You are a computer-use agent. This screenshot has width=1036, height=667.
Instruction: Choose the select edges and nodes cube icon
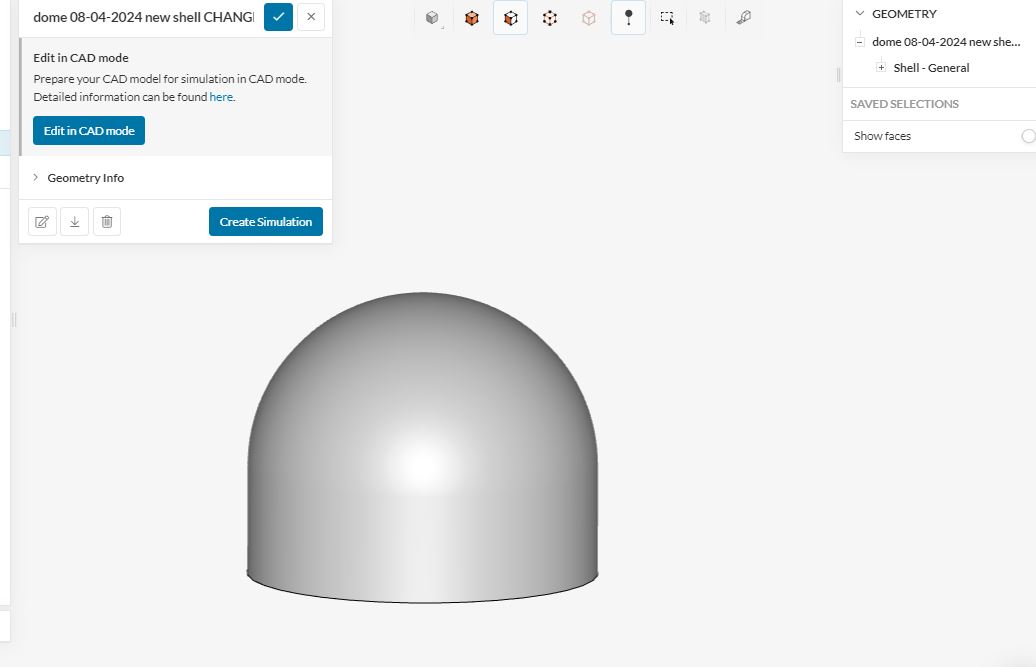tap(549, 18)
